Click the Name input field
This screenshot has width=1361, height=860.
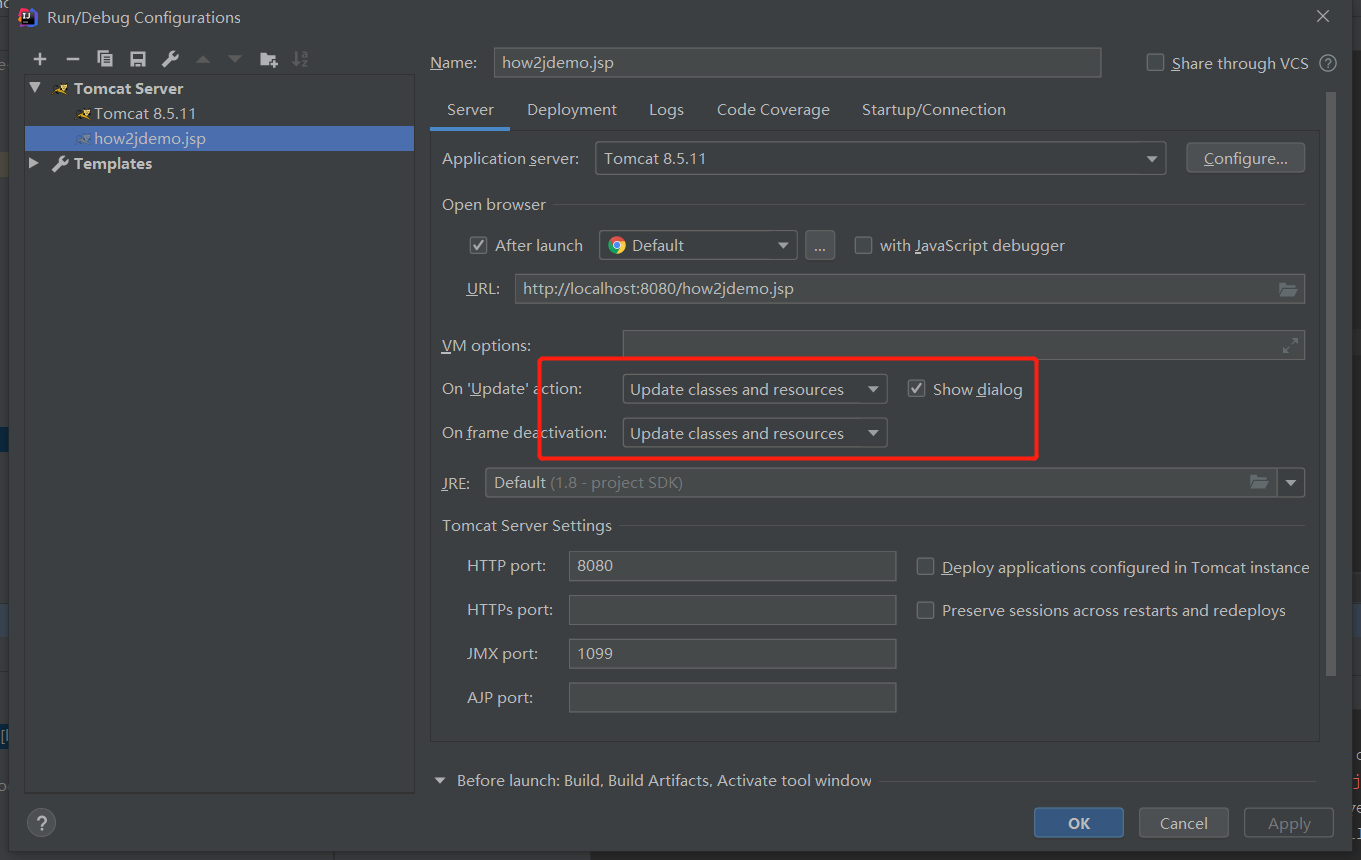coord(797,62)
